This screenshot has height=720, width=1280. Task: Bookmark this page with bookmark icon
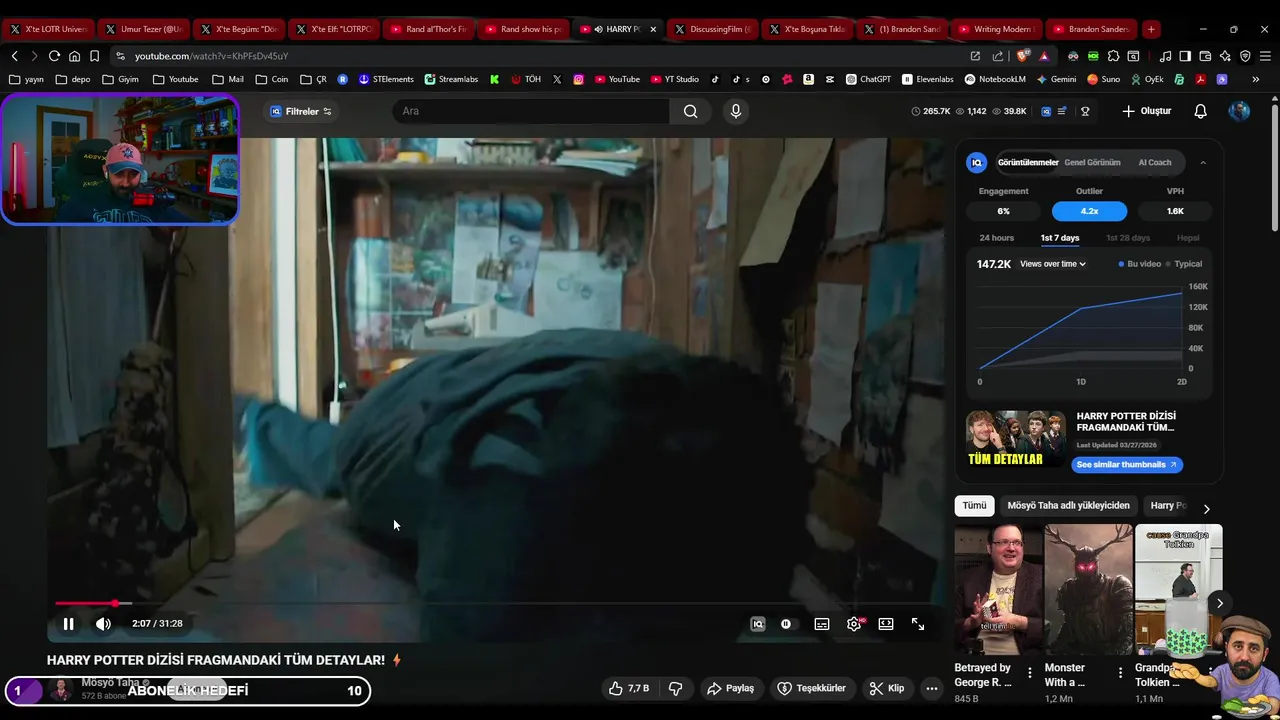click(94, 56)
